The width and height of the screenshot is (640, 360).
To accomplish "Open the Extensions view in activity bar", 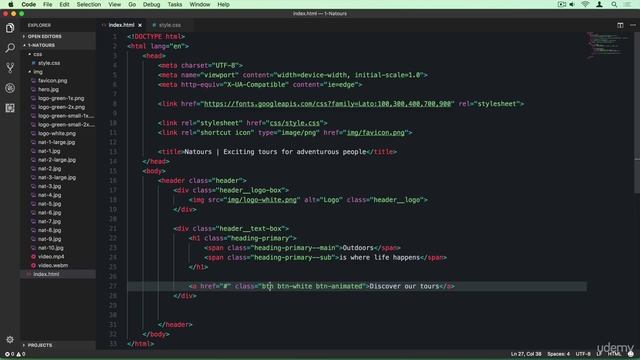I will (10, 108).
